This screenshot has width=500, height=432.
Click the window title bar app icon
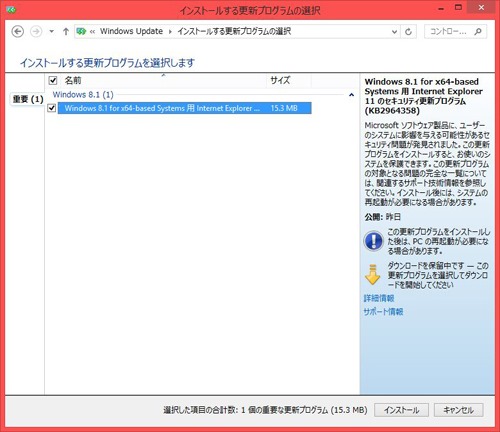pos(11,10)
